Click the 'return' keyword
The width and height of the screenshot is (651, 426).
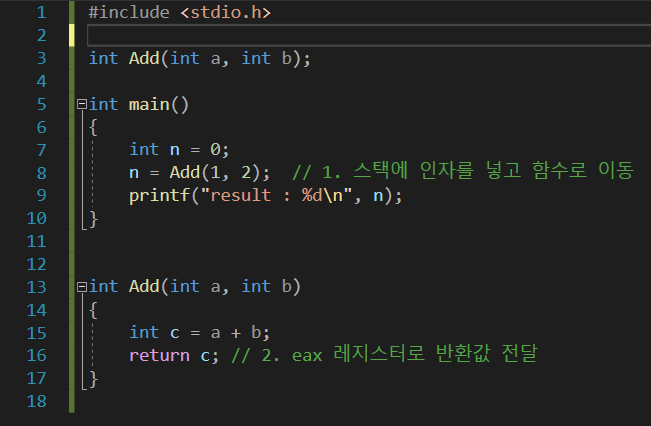[x=159, y=355]
